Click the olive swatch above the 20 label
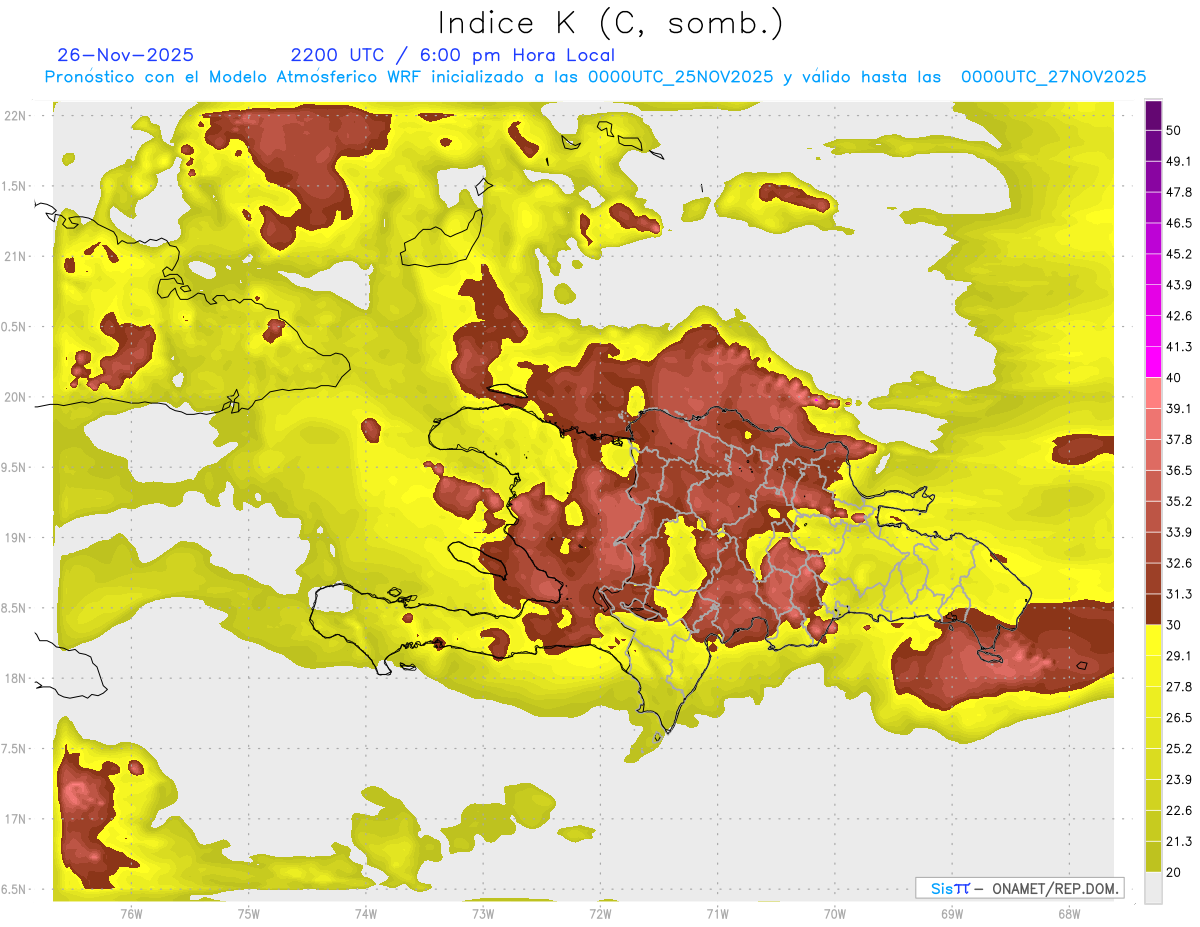Screen dimensions: 1200x927 [x=1153, y=856]
